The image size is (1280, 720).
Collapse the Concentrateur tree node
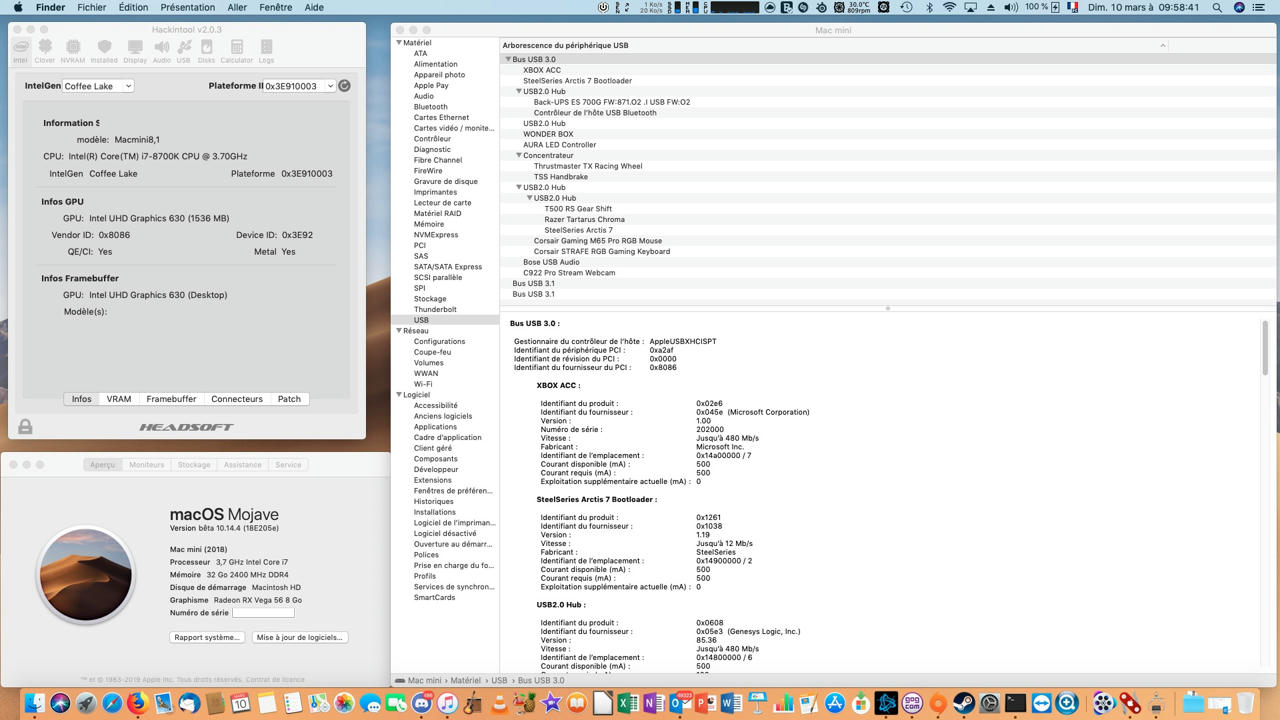click(x=519, y=155)
